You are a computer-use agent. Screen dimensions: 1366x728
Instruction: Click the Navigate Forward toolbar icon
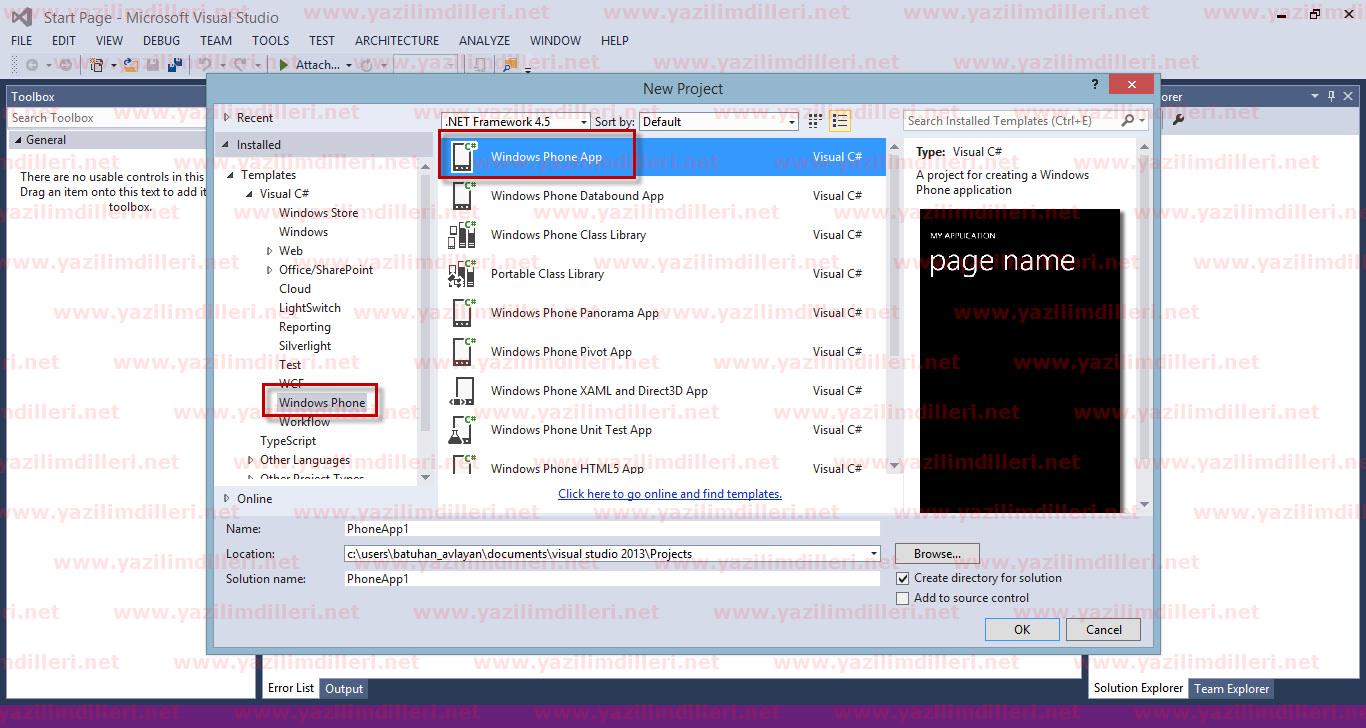click(x=65, y=65)
